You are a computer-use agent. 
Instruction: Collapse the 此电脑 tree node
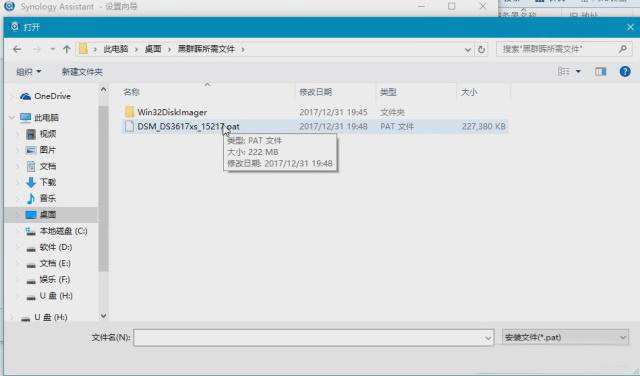point(11,118)
